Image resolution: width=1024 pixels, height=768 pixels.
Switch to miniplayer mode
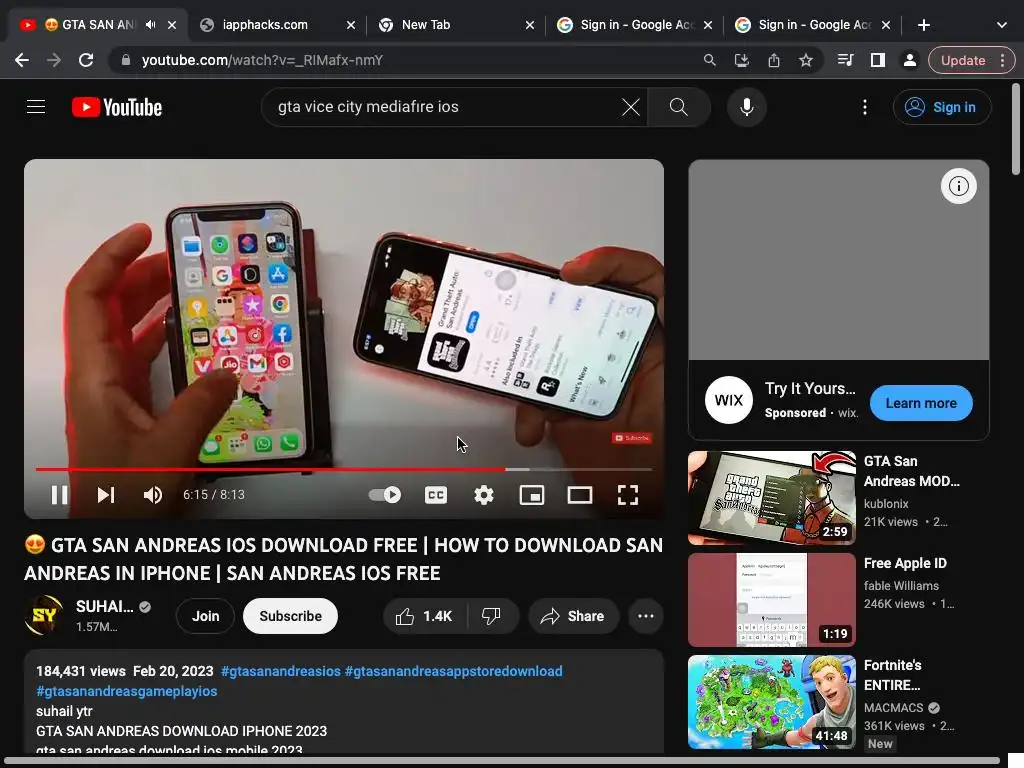coord(532,495)
